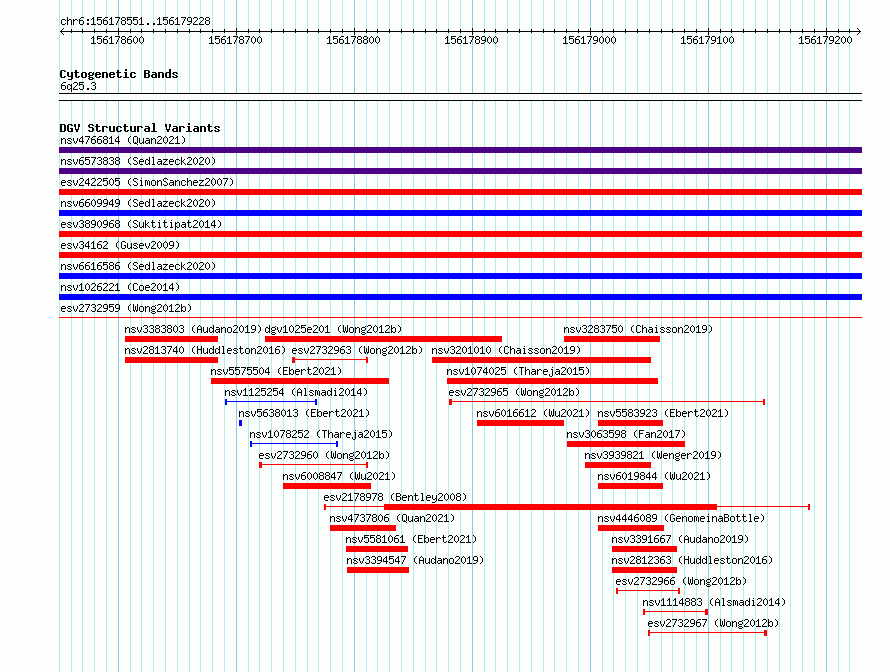Click the nsv4766814 (Quan2021) variant label
Viewport: 890px width, 672px height.
(123, 140)
